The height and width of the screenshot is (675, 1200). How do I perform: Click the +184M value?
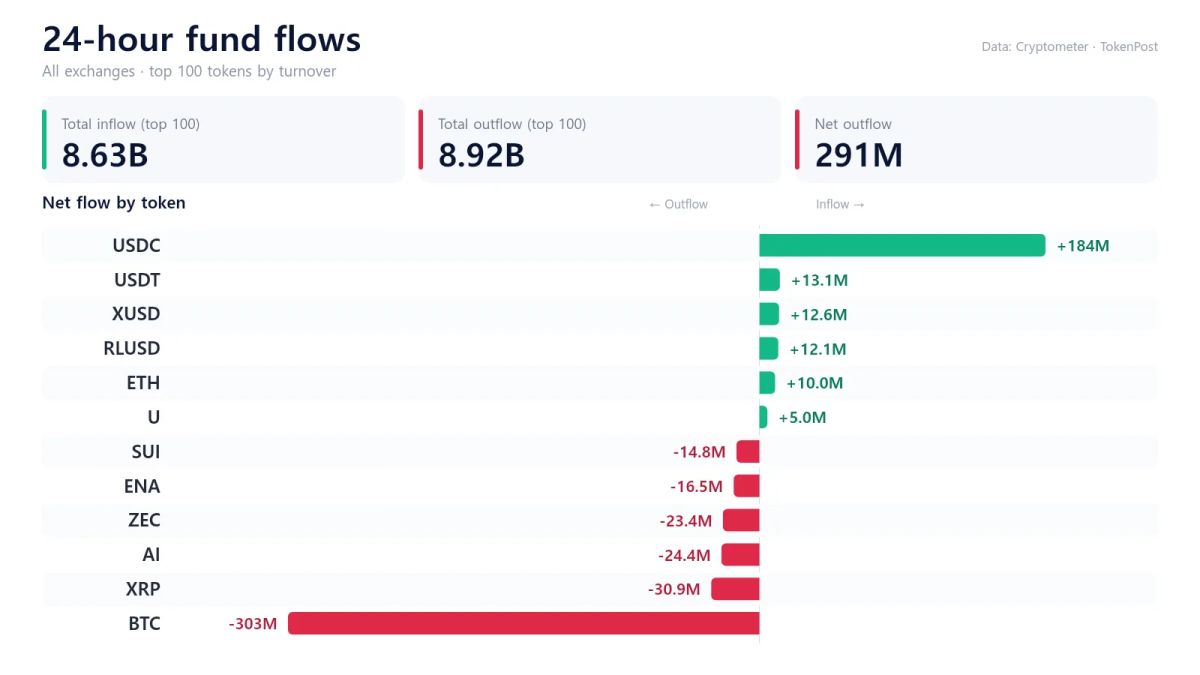1083,246
